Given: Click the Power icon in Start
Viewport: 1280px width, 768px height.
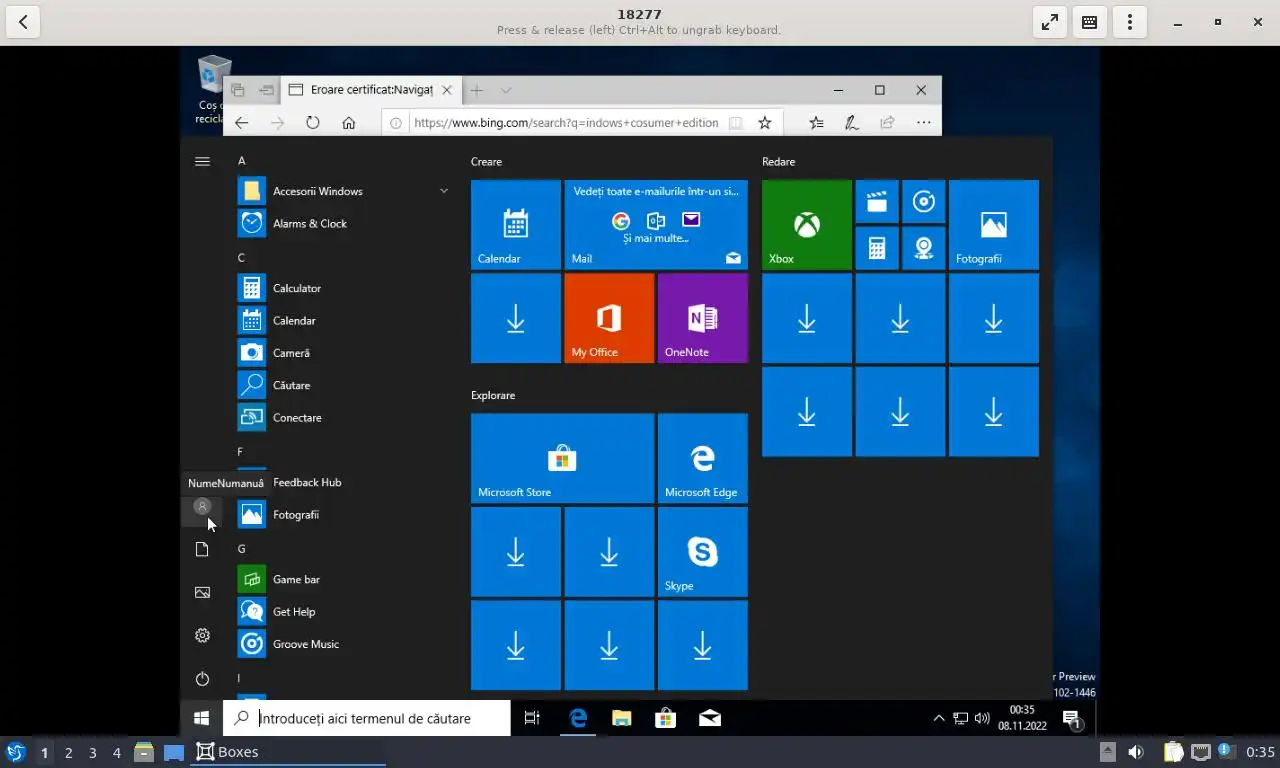Looking at the screenshot, I should [x=202, y=679].
